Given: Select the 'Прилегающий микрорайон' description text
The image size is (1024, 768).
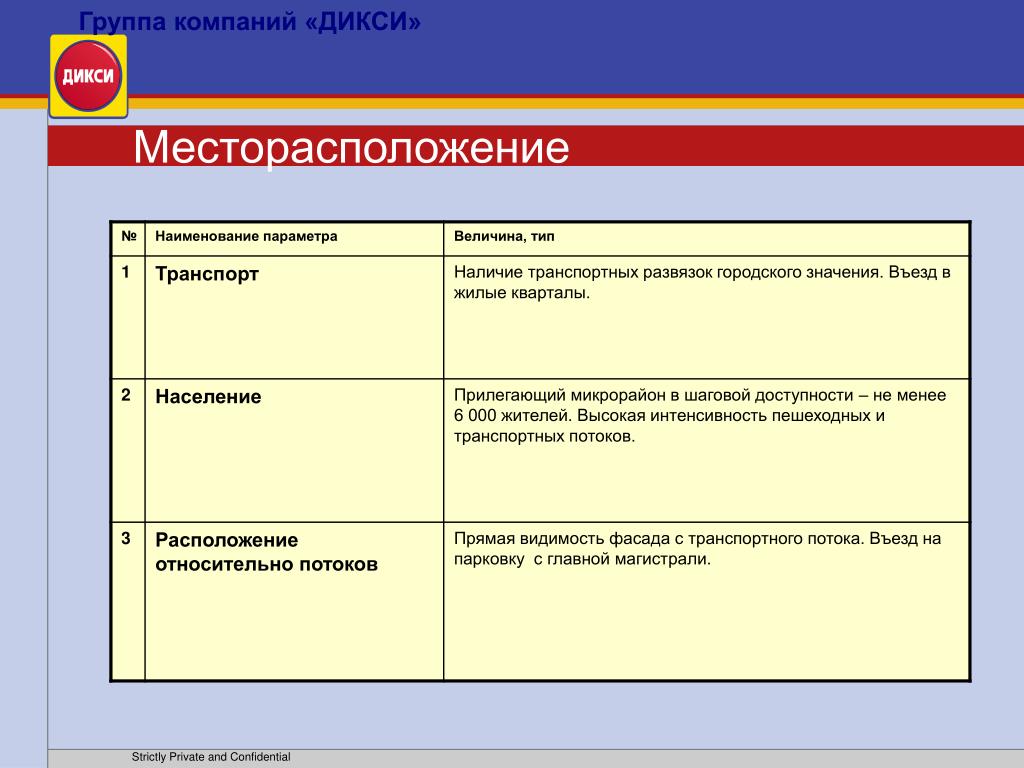Looking at the screenshot, I should pos(700,415).
